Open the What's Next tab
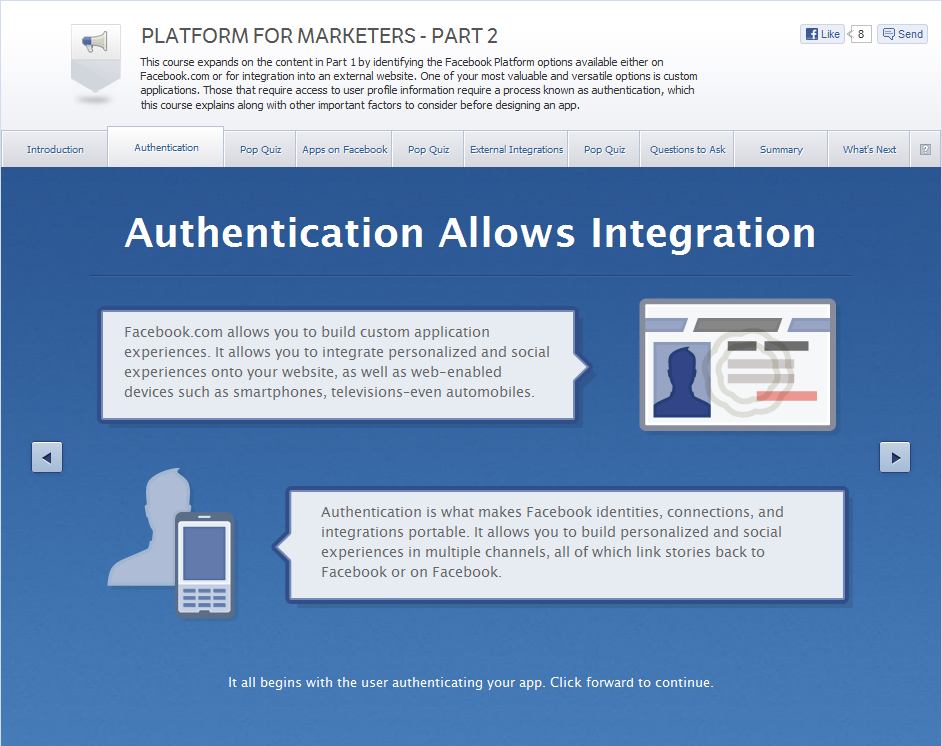Viewport: 942px width, 746px height. click(869, 149)
